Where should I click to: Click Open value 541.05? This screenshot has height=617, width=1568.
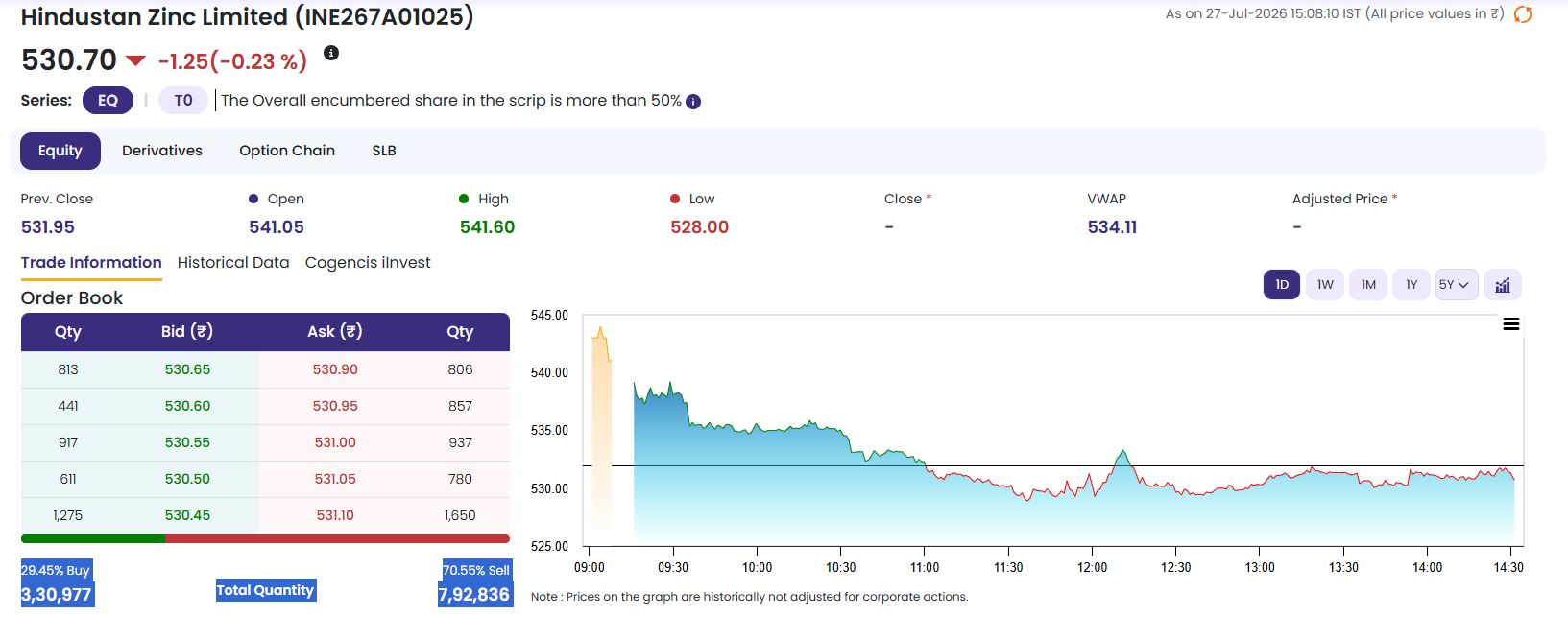tap(277, 227)
